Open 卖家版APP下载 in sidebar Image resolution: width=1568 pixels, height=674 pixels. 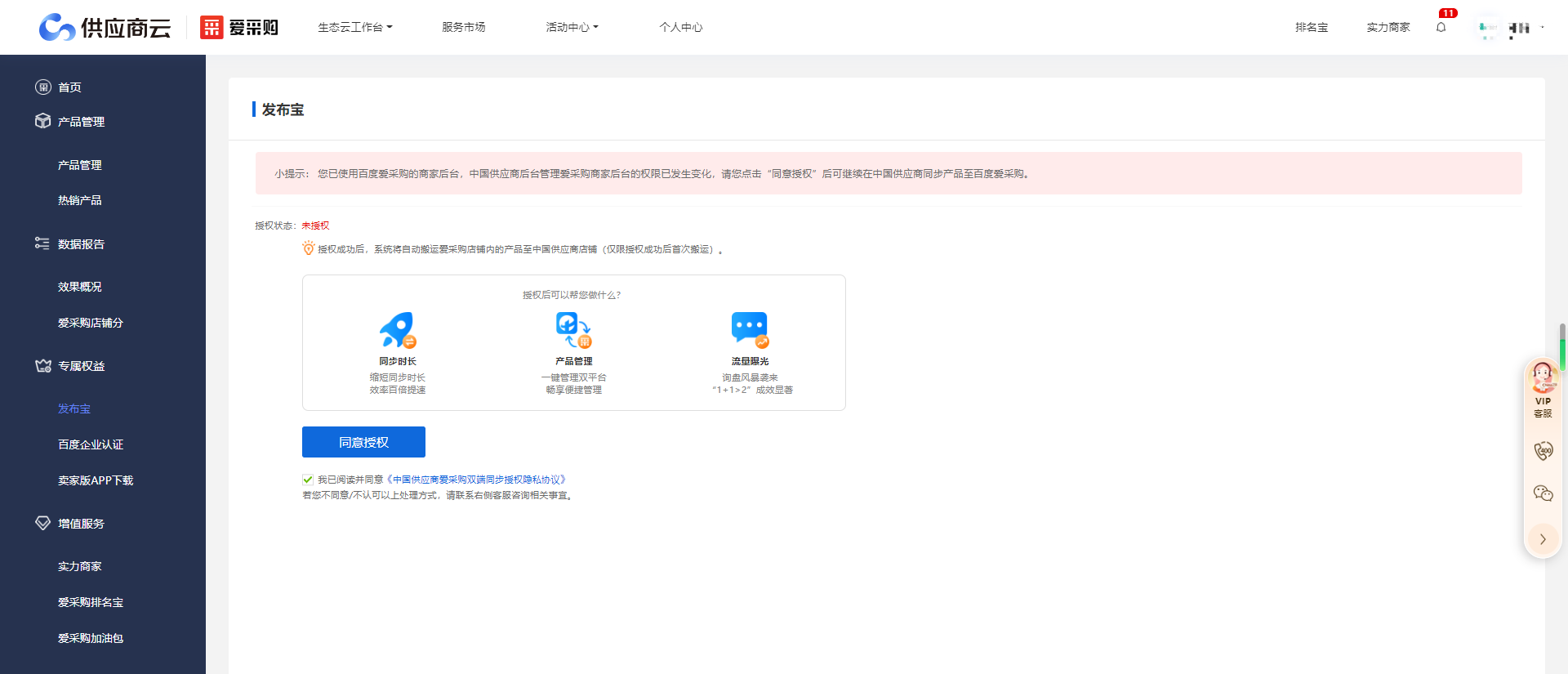coord(96,480)
